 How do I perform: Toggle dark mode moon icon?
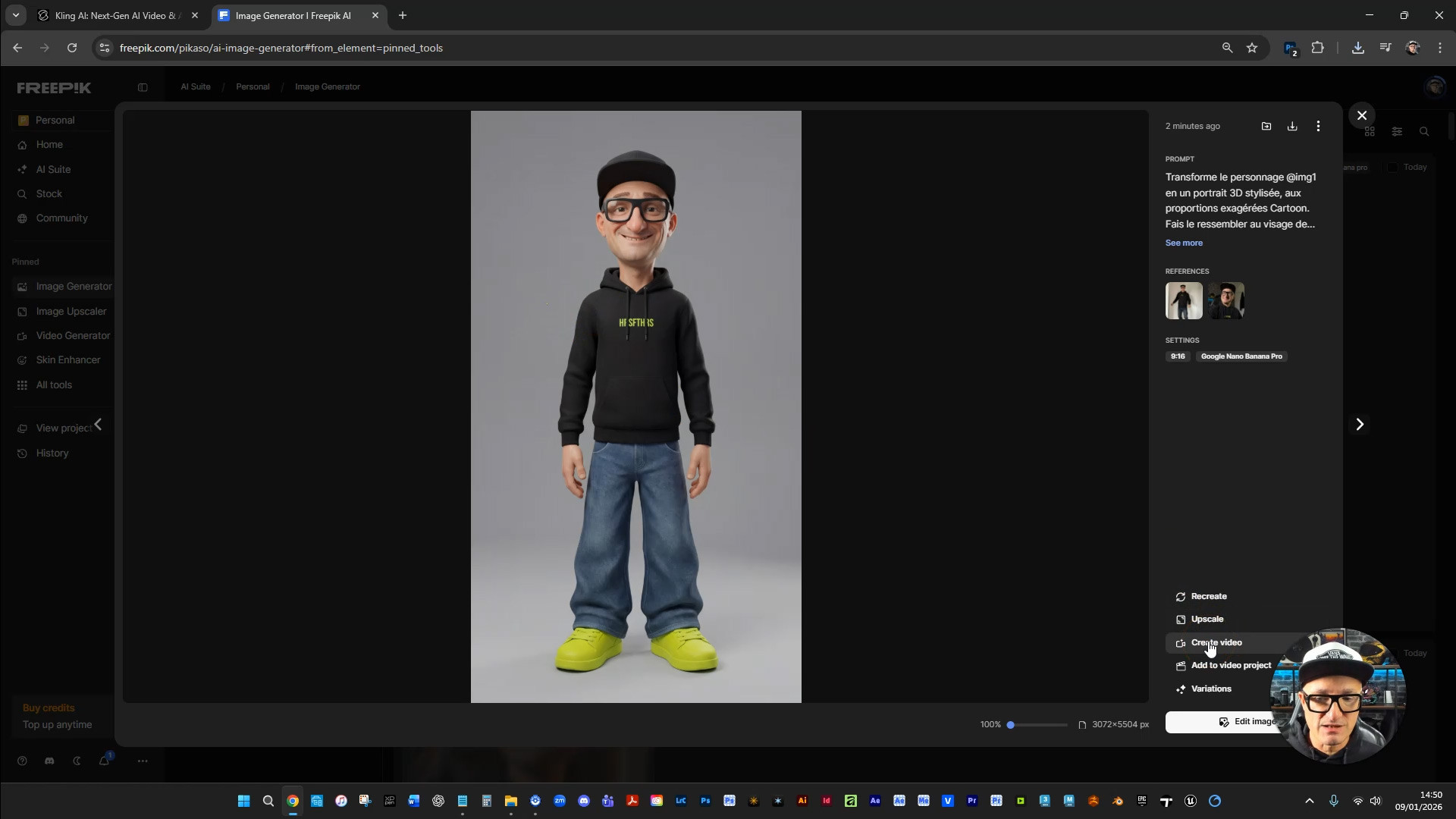77,761
